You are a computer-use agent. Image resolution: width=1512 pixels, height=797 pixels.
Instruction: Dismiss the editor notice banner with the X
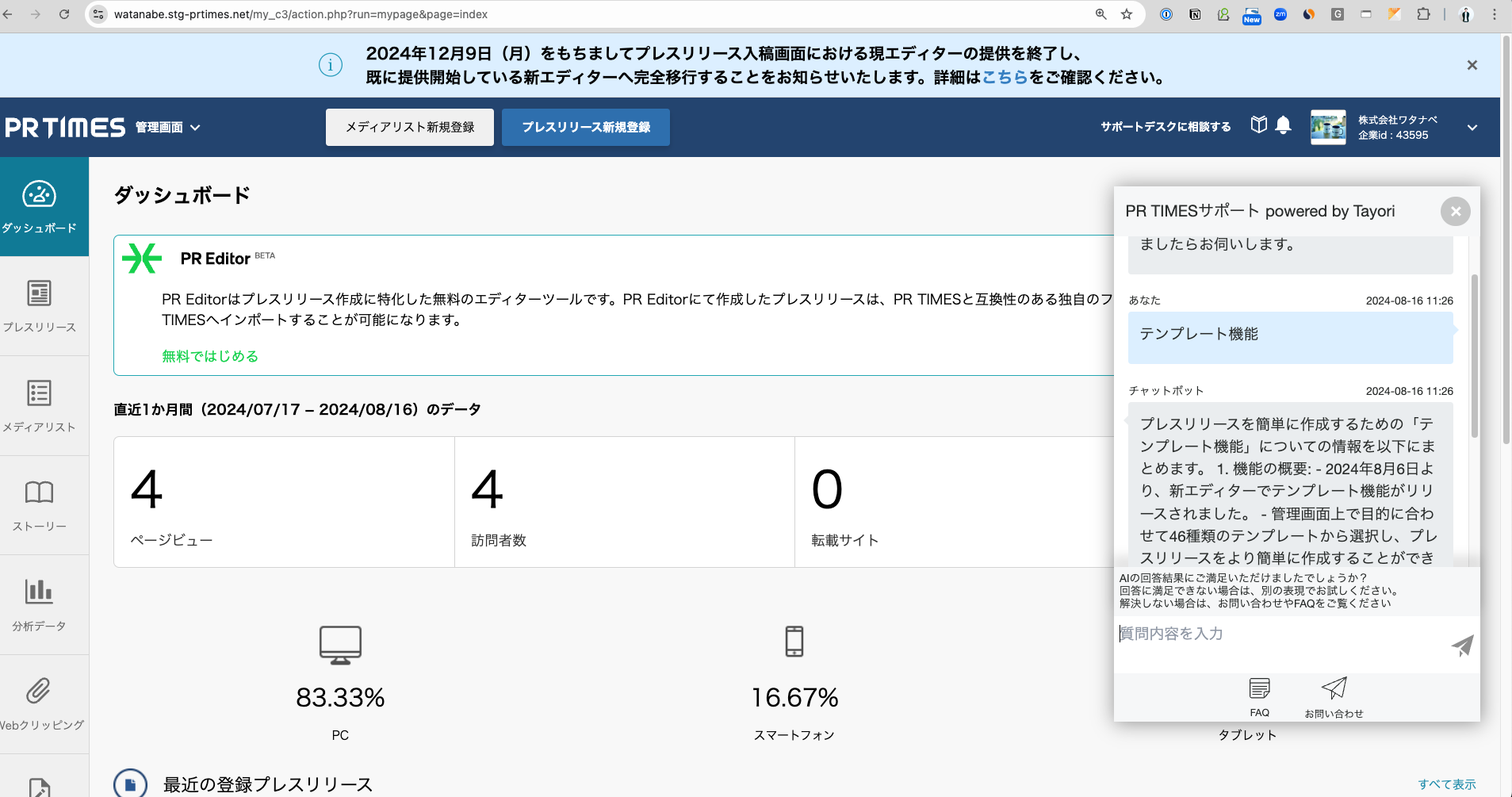point(1472,65)
